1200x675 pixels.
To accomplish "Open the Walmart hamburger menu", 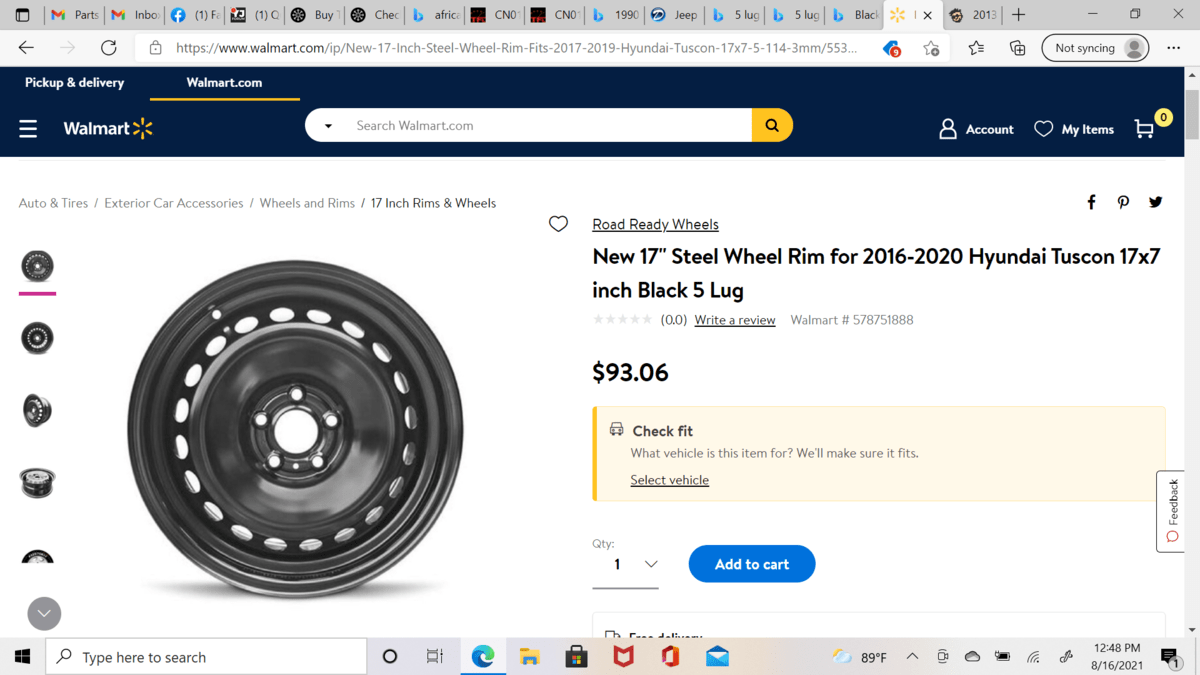I will point(28,129).
